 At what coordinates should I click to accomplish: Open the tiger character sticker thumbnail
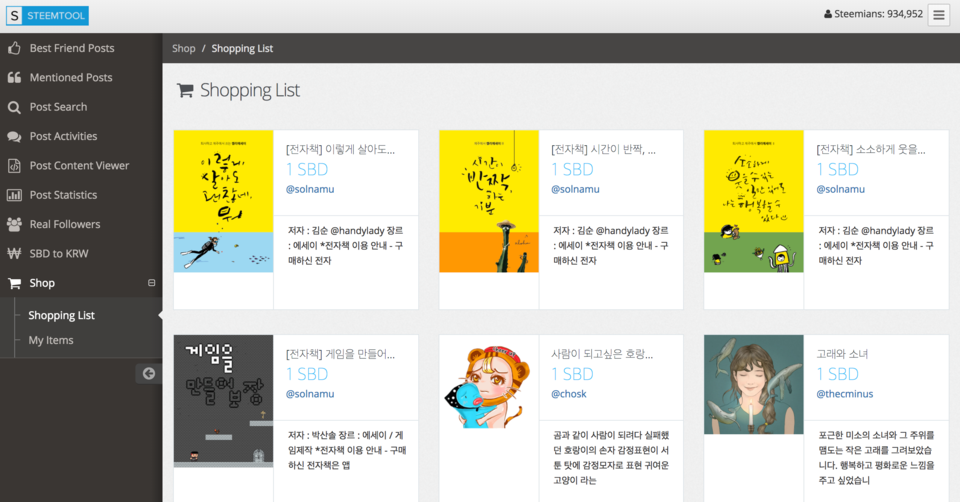(489, 387)
